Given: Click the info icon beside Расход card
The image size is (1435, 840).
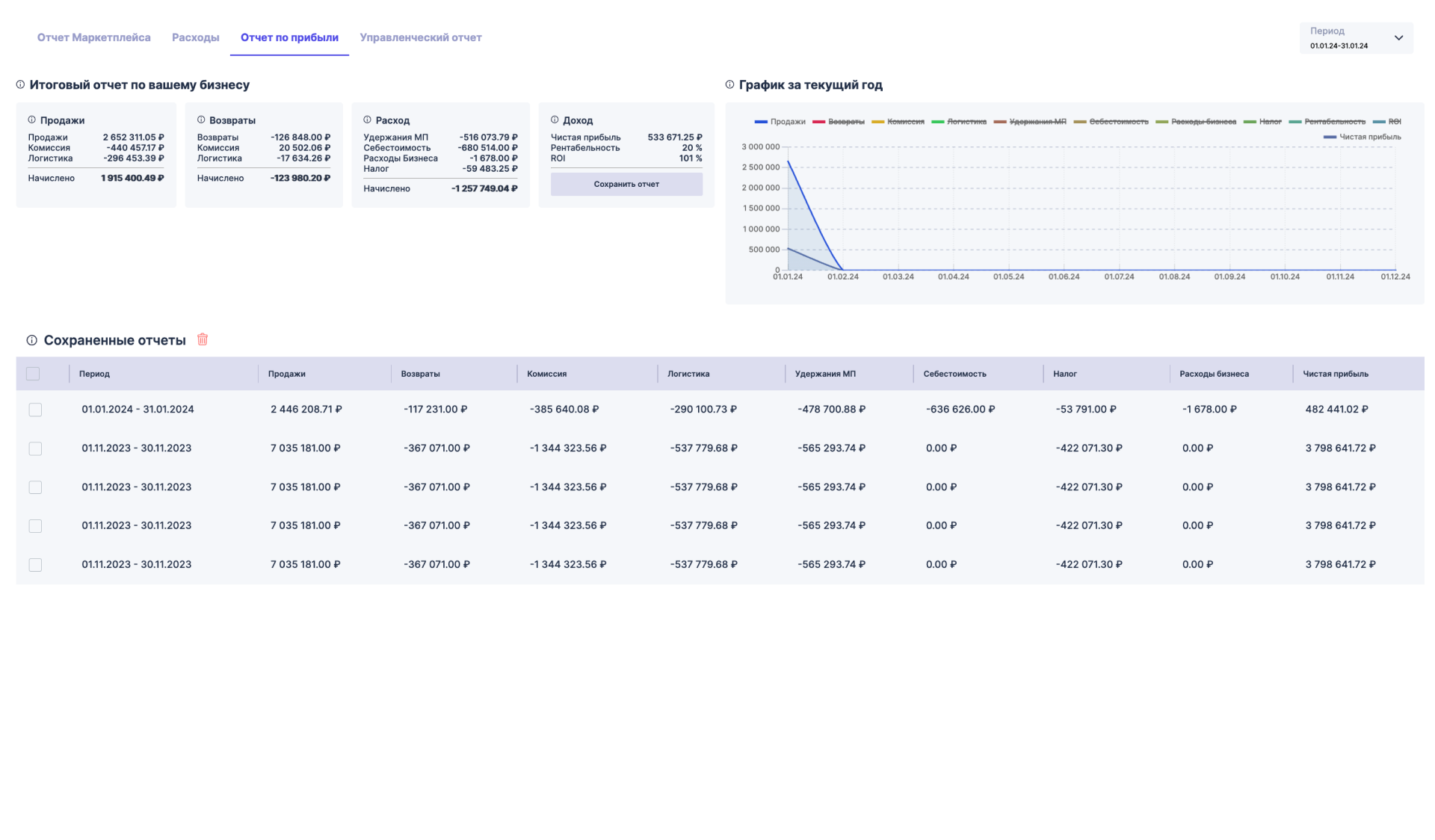Looking at the screenshot, I should [x=367, y=120].
